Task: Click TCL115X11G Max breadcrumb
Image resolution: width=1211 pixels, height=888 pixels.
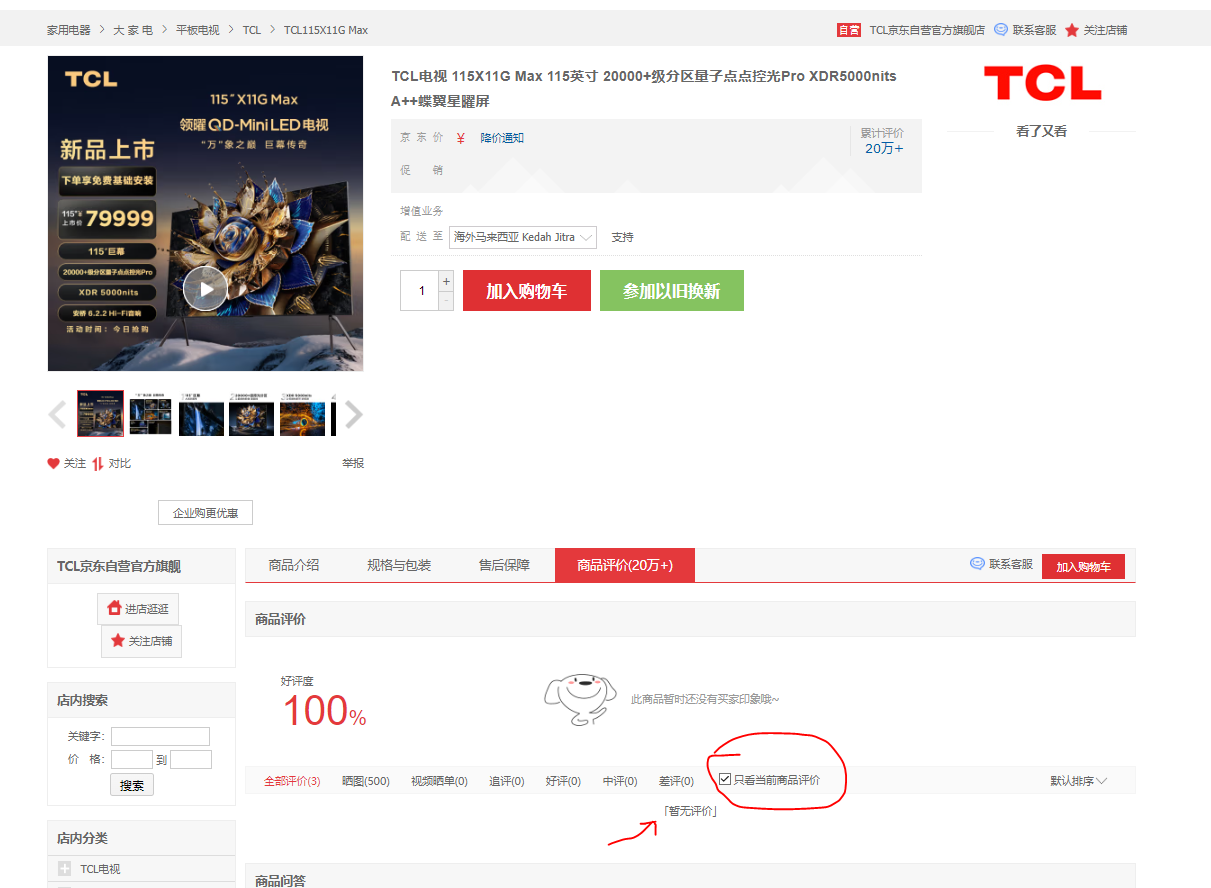Action: 326,30
